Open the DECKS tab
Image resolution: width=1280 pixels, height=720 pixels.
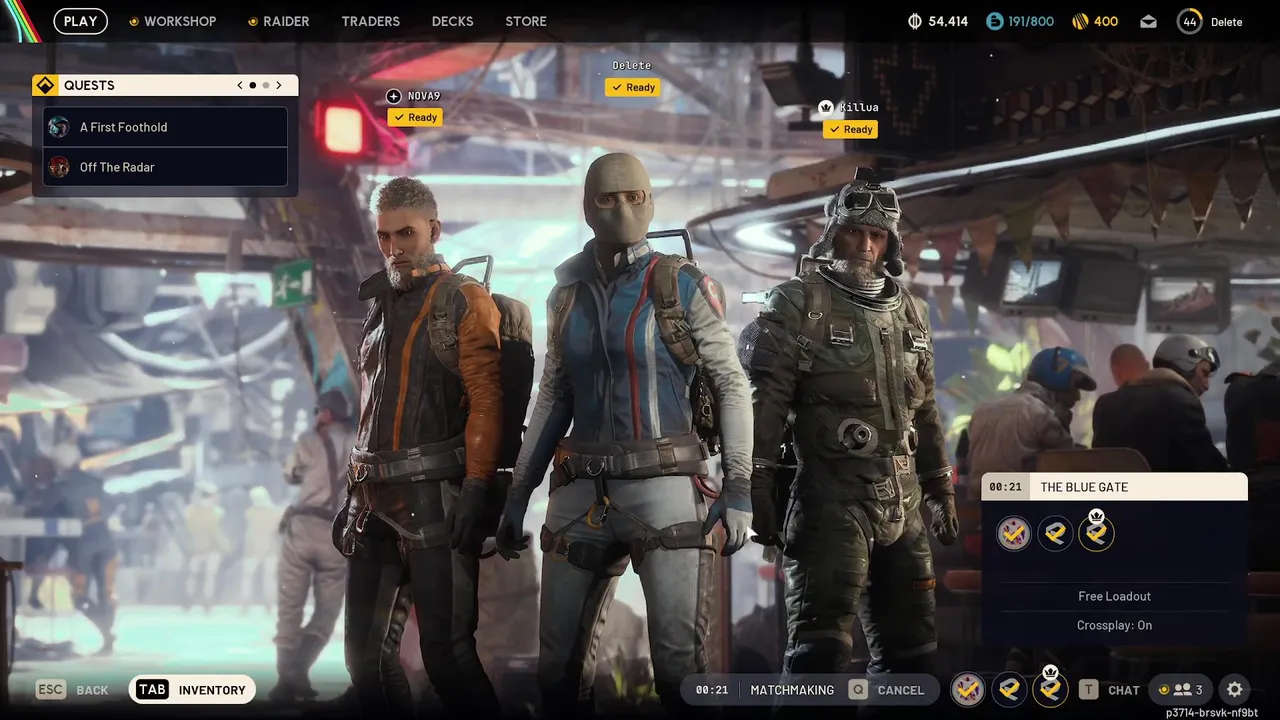[452, 21]
